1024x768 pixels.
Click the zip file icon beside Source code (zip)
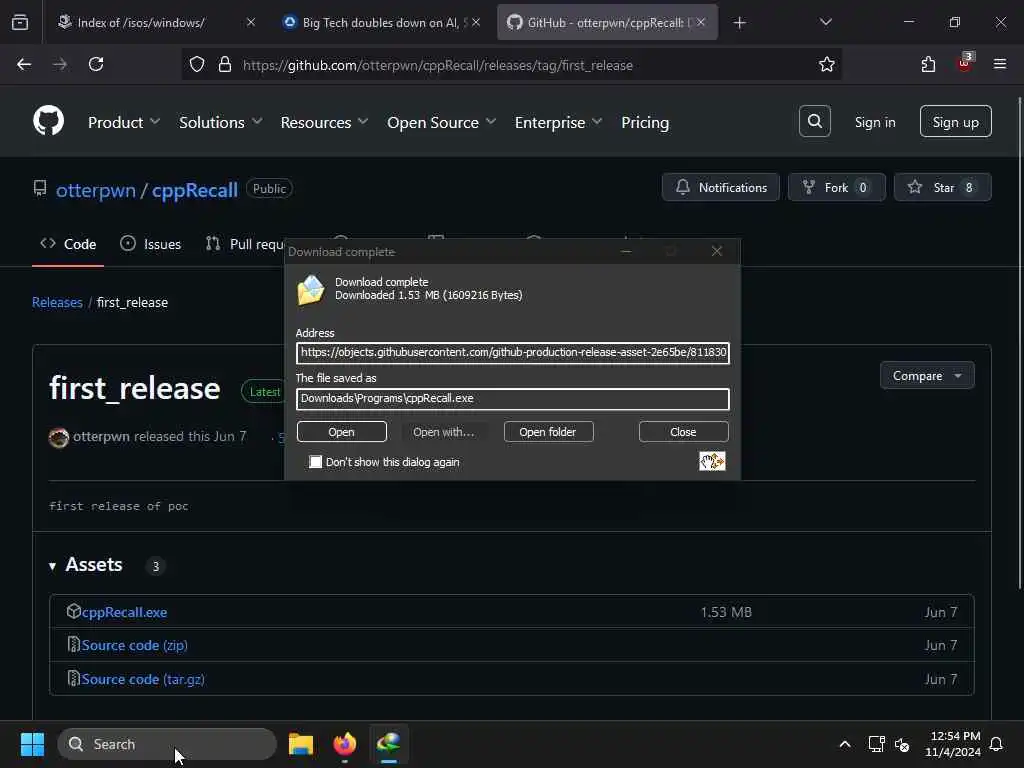pos(73,645)
